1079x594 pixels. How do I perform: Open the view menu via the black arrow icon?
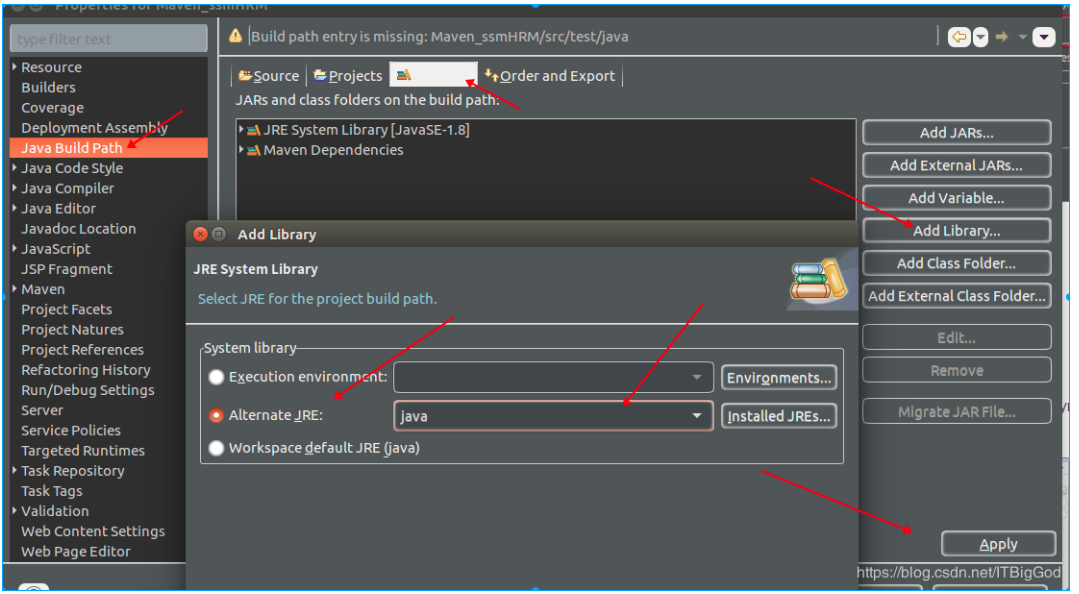[x=1044, y=36]
